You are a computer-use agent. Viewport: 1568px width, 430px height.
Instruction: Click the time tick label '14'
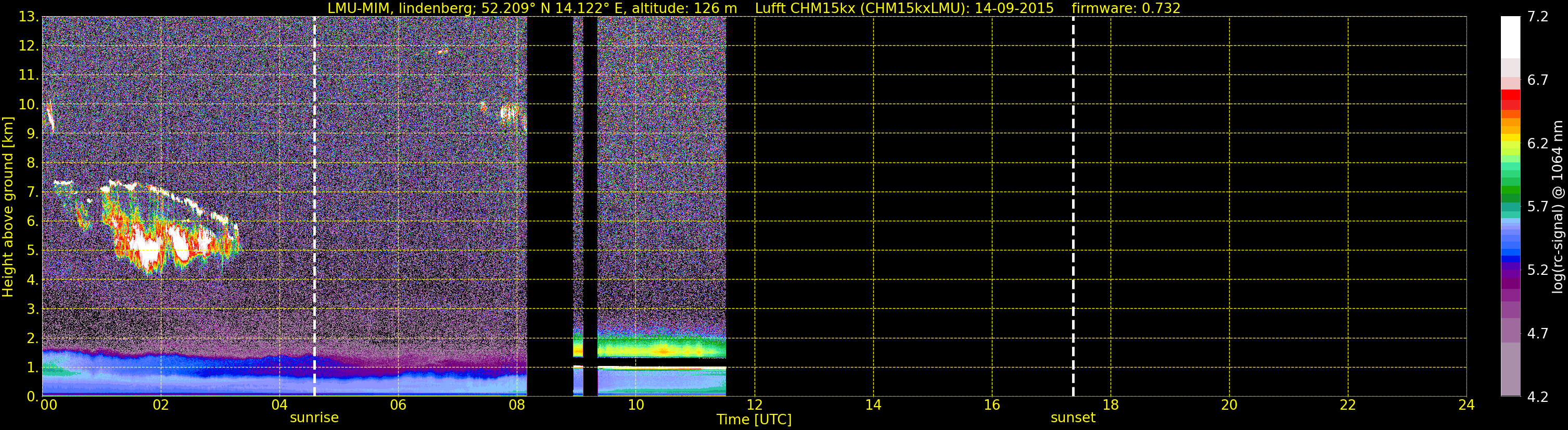873,405
